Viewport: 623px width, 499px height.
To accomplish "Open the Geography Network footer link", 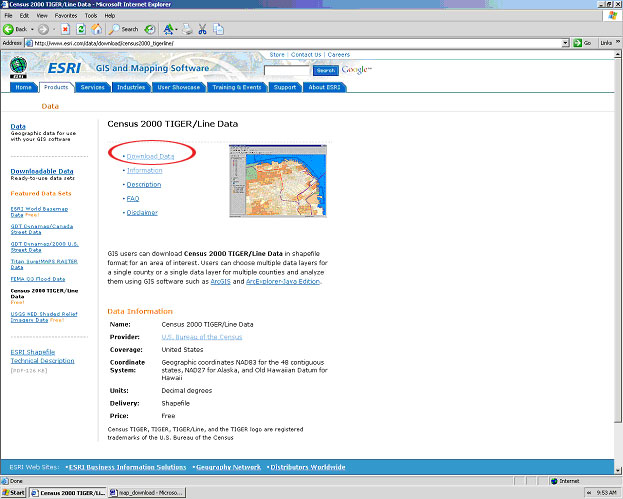I will click(228, 467).
